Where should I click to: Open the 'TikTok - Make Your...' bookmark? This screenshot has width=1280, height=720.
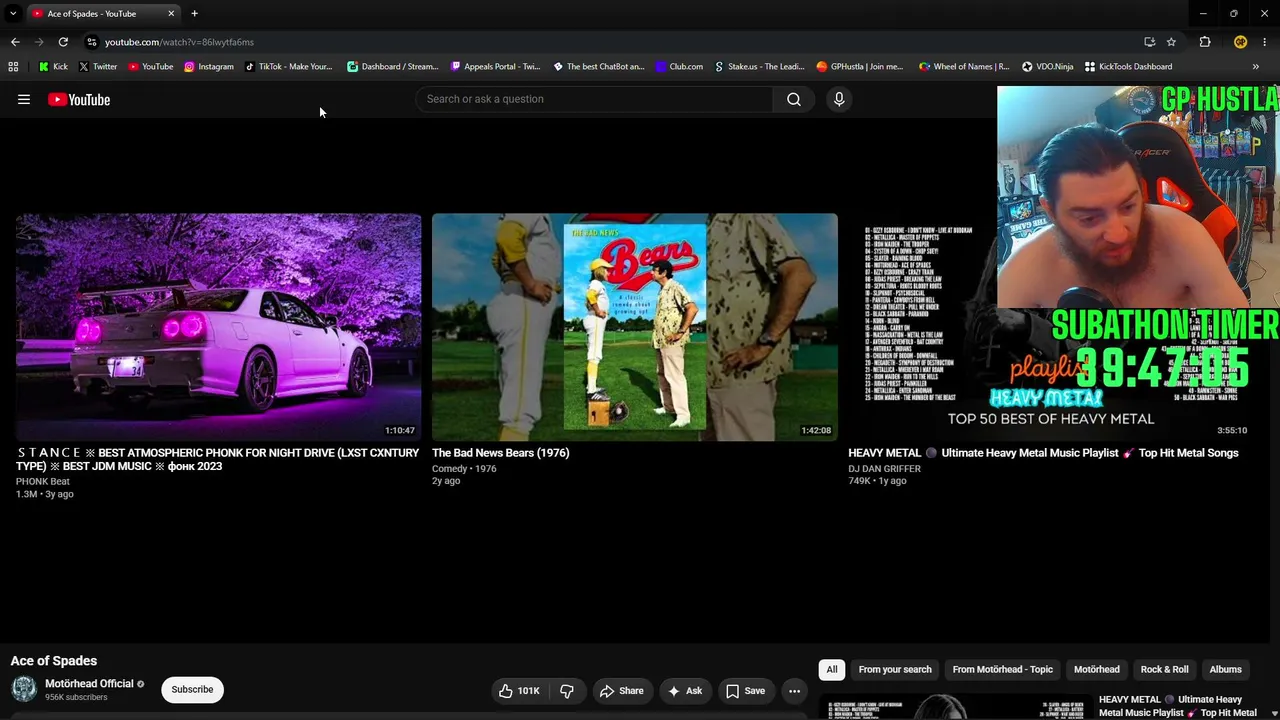point(288,67)
